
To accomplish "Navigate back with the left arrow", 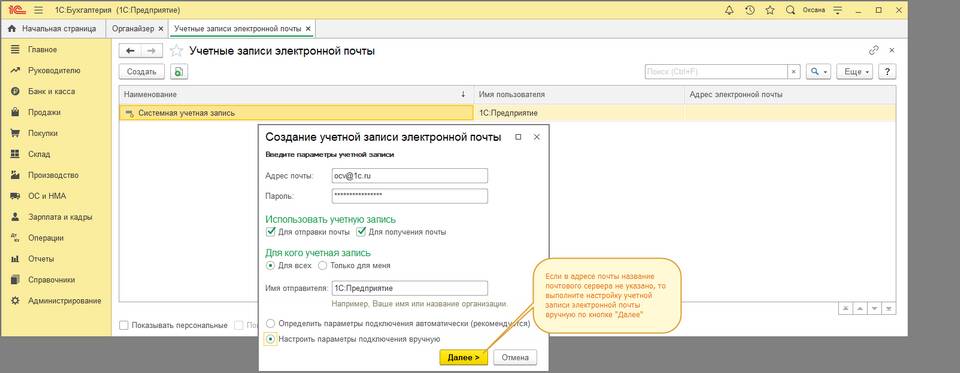I will point(130,51).
